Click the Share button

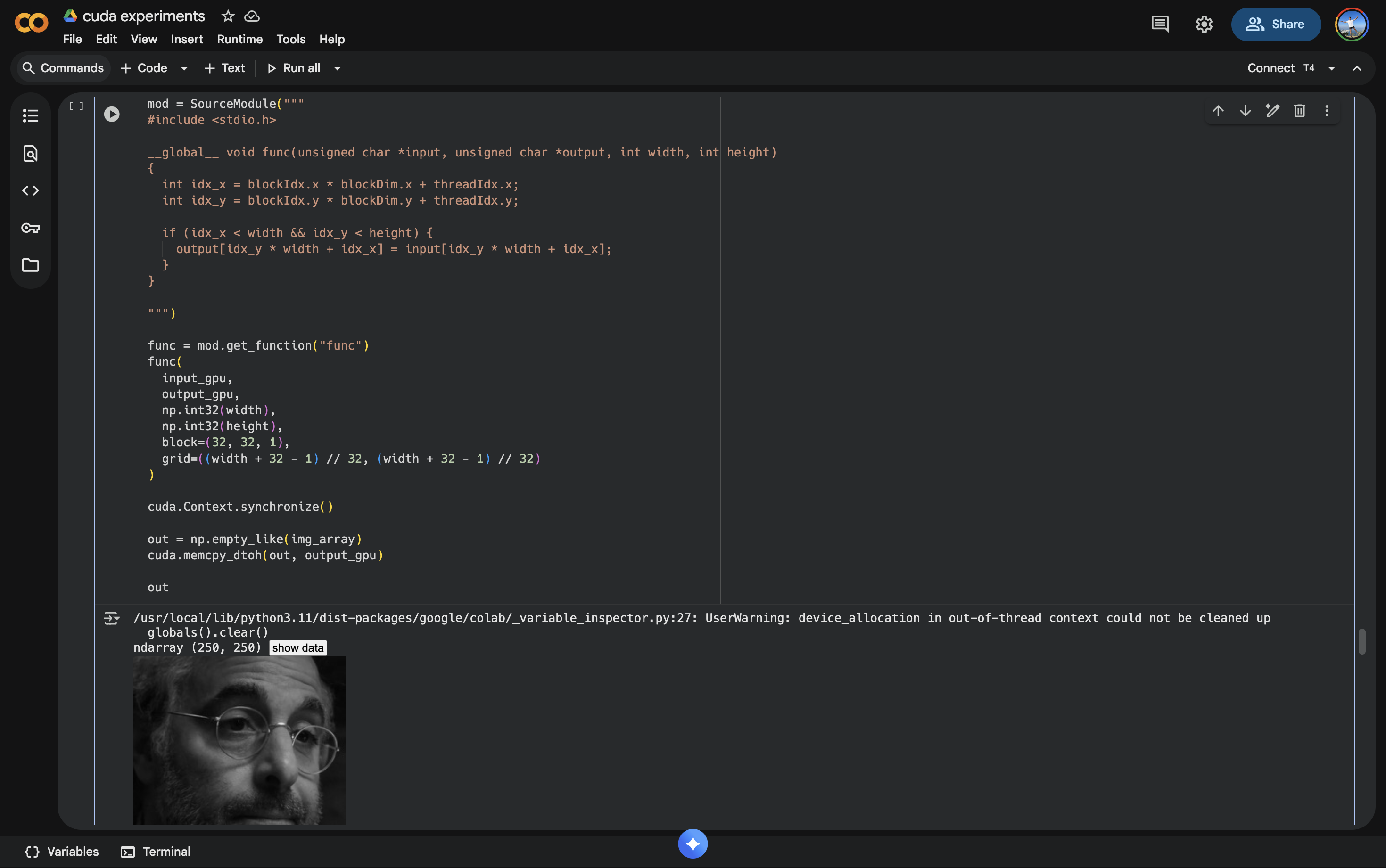click(1275, 24)
